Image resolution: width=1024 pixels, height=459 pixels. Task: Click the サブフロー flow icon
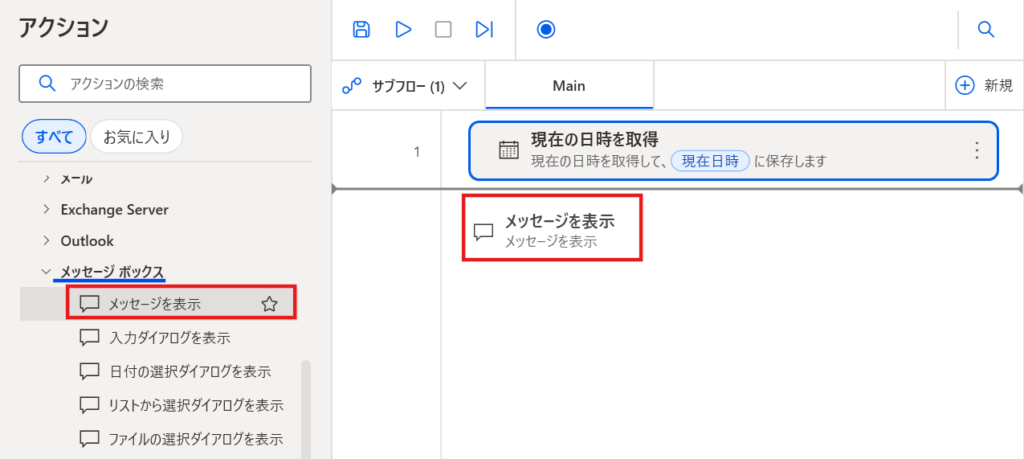(x=352, y=86)
